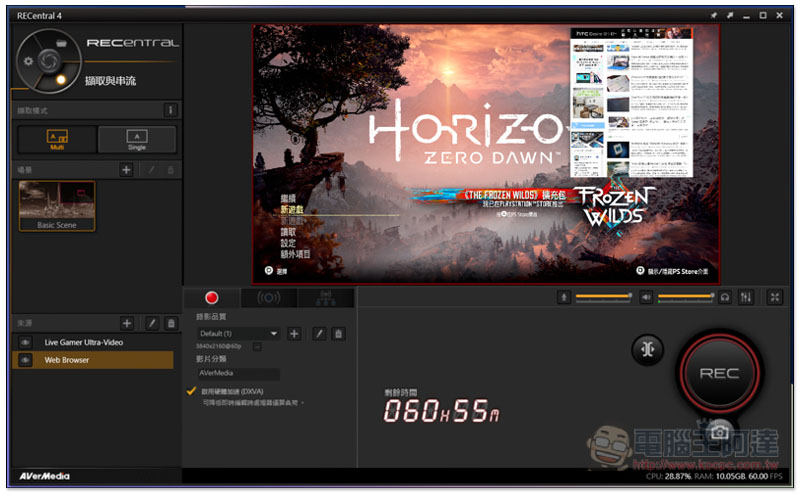Click the 060H55M remaining time display
800x494 pixels.
441,411
